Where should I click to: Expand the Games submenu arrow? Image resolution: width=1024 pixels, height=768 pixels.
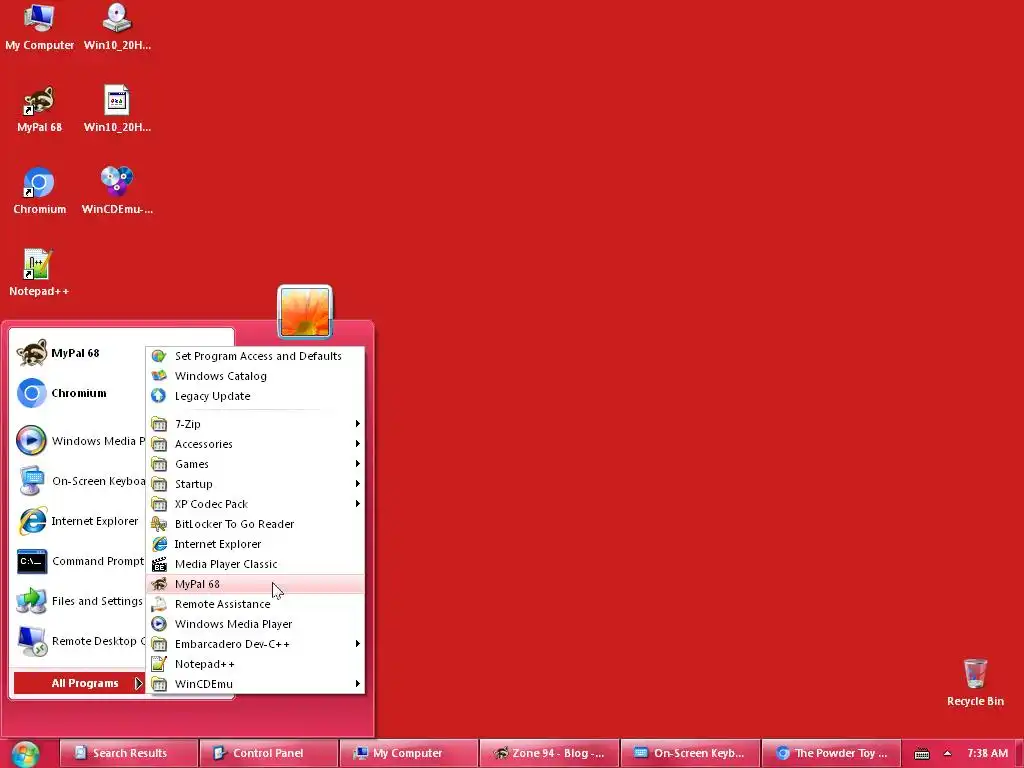click(358, 464)
